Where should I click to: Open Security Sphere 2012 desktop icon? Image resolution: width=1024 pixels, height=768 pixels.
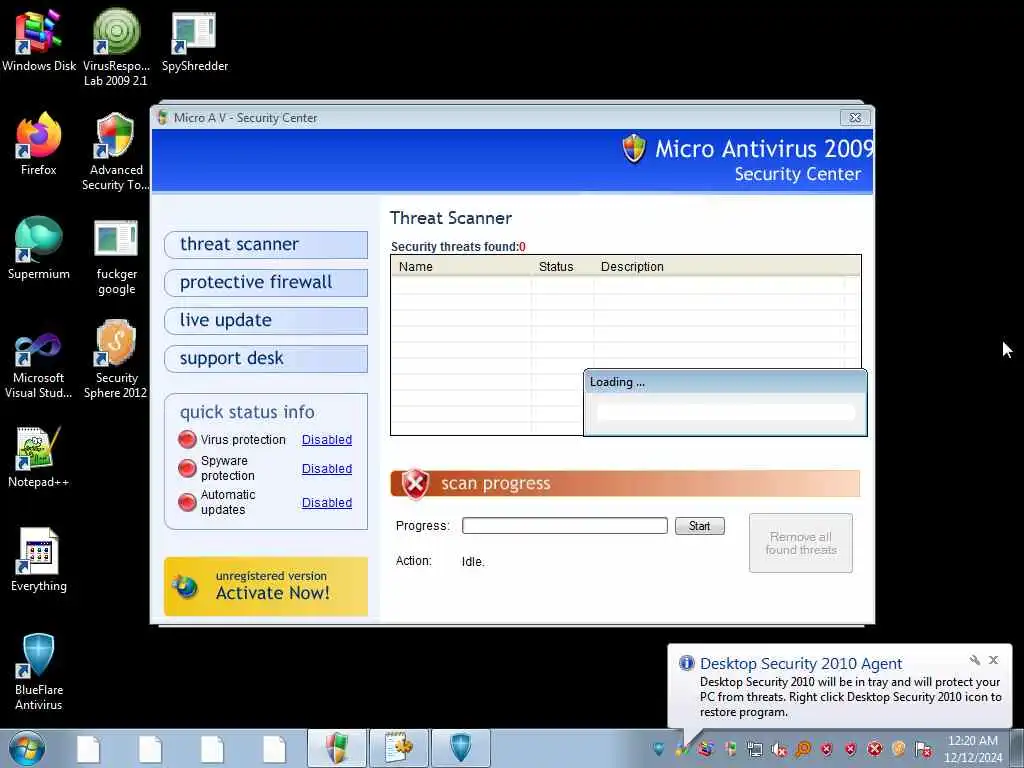tap(116, 359)
